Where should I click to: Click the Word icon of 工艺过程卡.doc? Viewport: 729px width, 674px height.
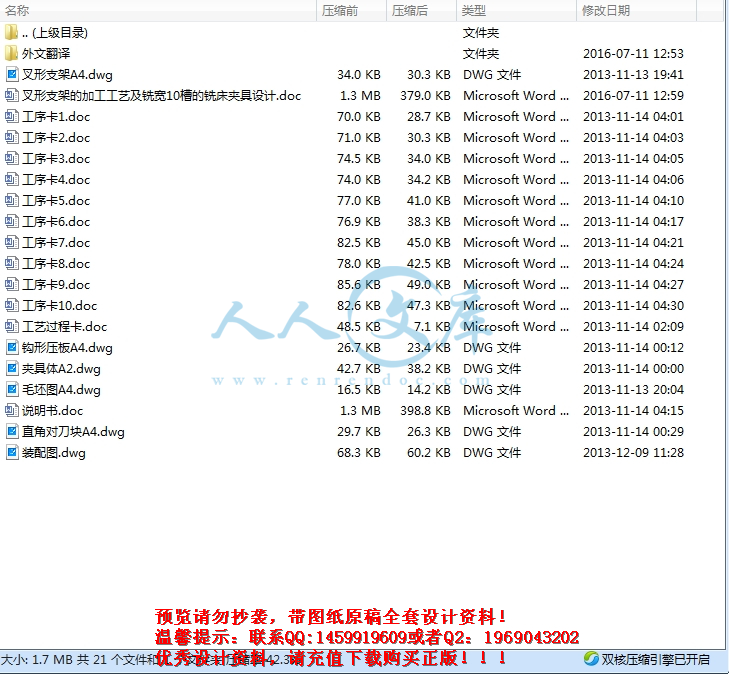tap(12, 326)
